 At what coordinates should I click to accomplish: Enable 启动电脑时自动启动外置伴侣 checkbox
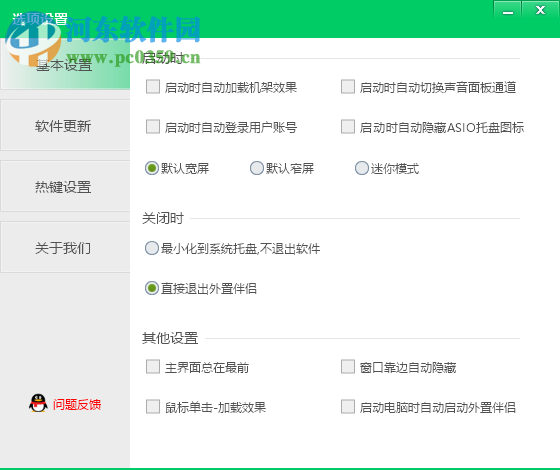348,407
